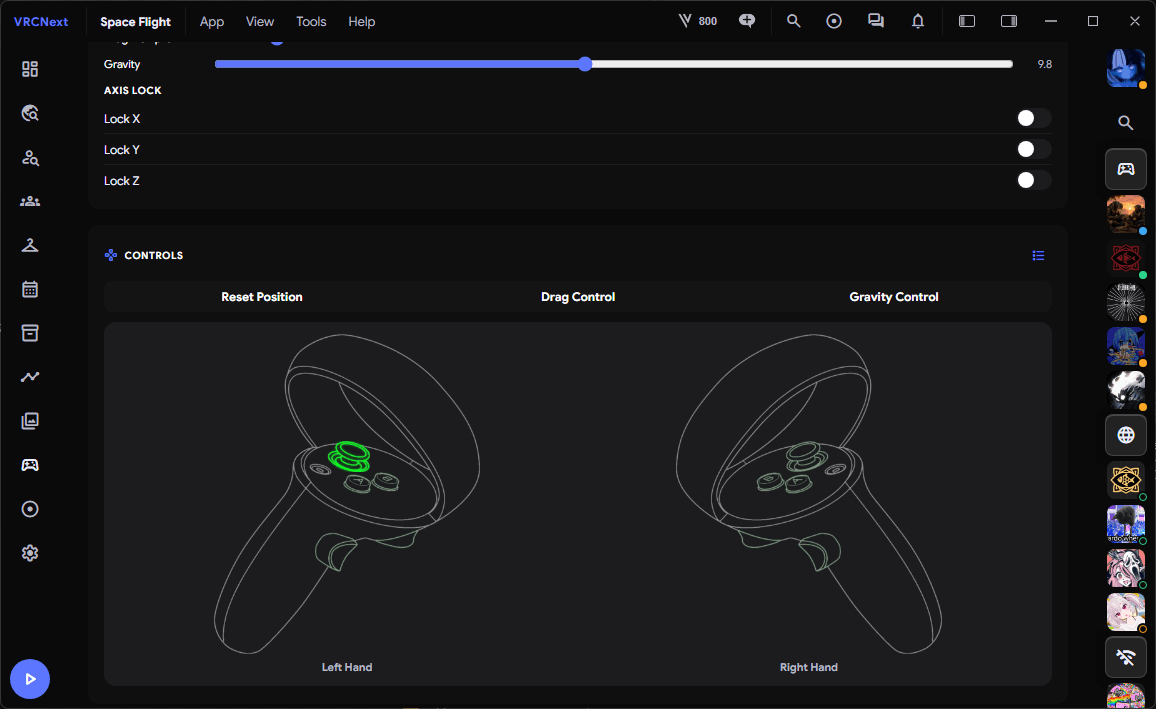Open the activity trend line icon
The height and width of the screenshot is (709, 1156).
[29, 377]
